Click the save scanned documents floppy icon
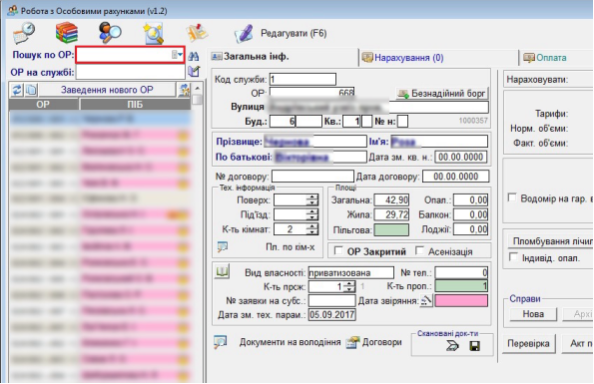 (x=474, y=345)
